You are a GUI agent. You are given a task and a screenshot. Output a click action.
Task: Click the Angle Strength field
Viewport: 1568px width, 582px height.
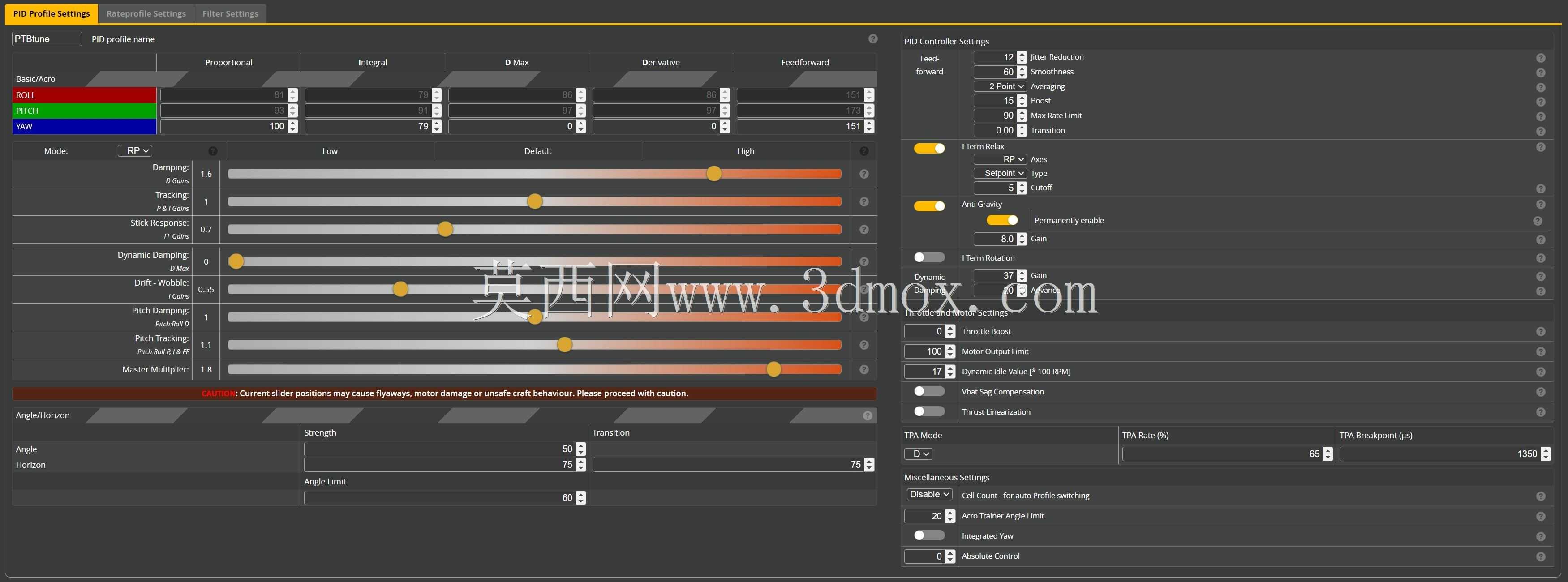[445, 449]
